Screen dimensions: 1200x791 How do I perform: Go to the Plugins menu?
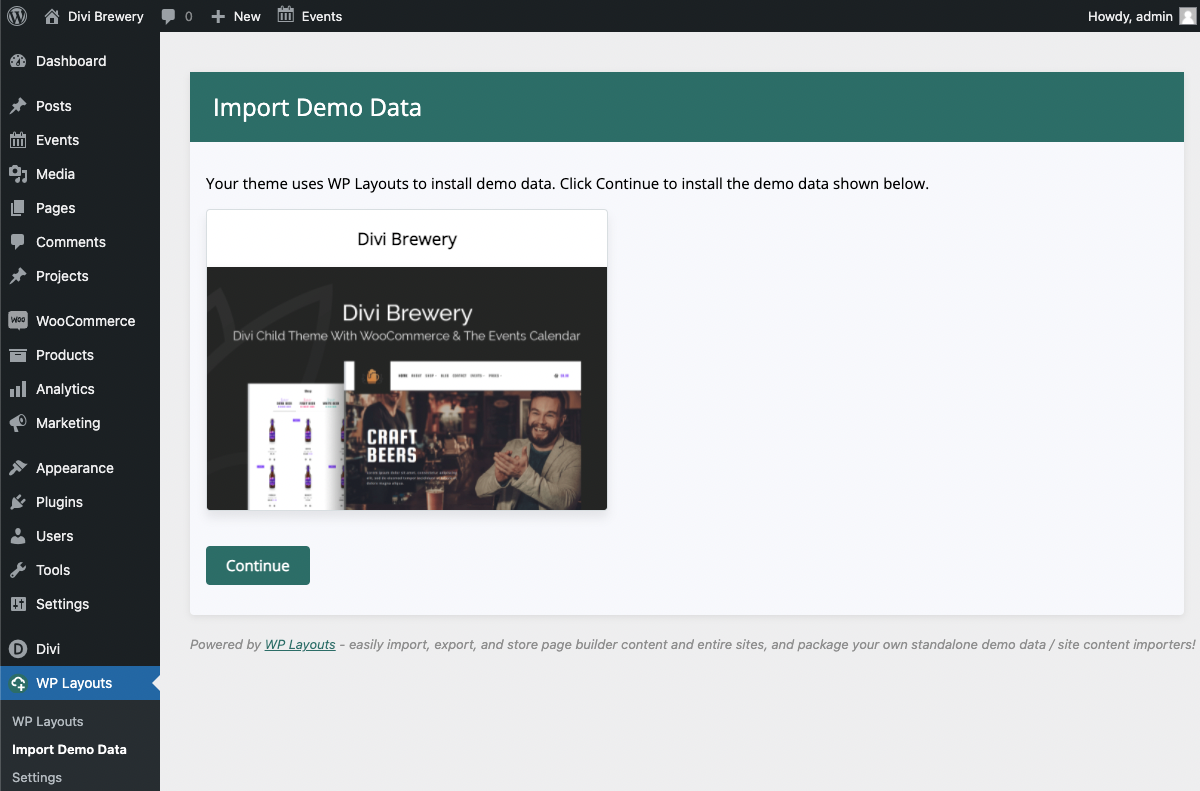[80, 502]
